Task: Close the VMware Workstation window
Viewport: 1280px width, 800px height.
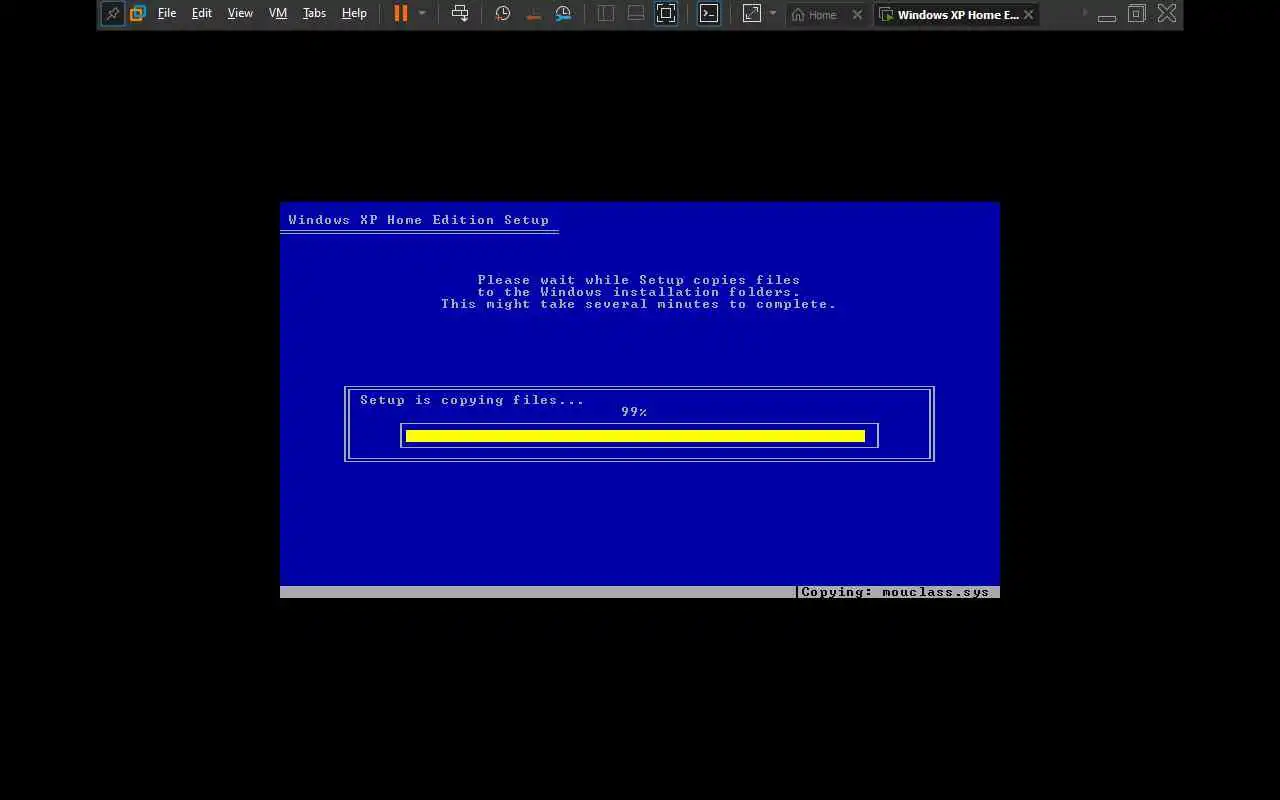Action: pos(1167,14)
